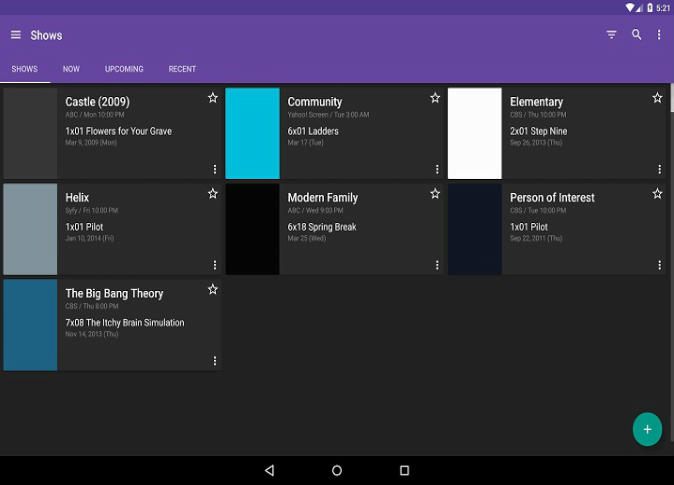The height and width of the screenshot is (485, 674).
Task: Toggle favorite star for The Big Bang Theory
Action: (213, 290)
